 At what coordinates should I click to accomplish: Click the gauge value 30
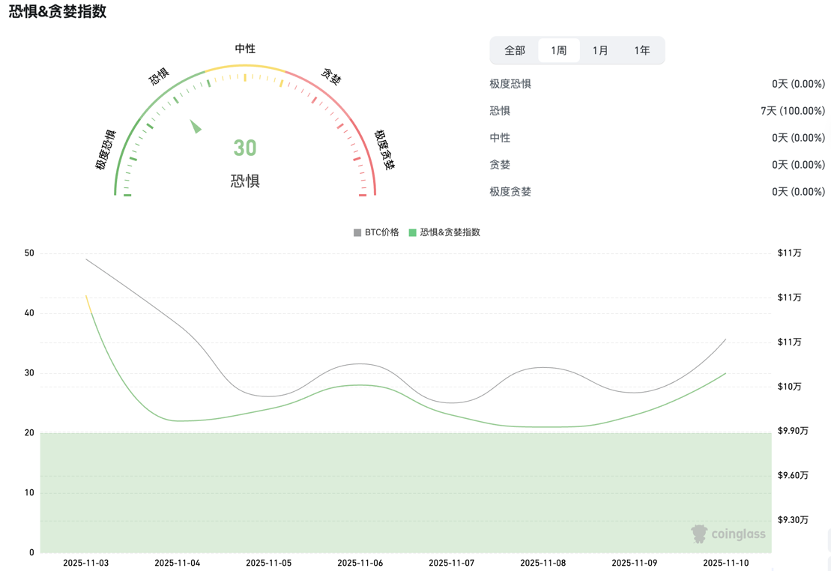click(245, 149)
